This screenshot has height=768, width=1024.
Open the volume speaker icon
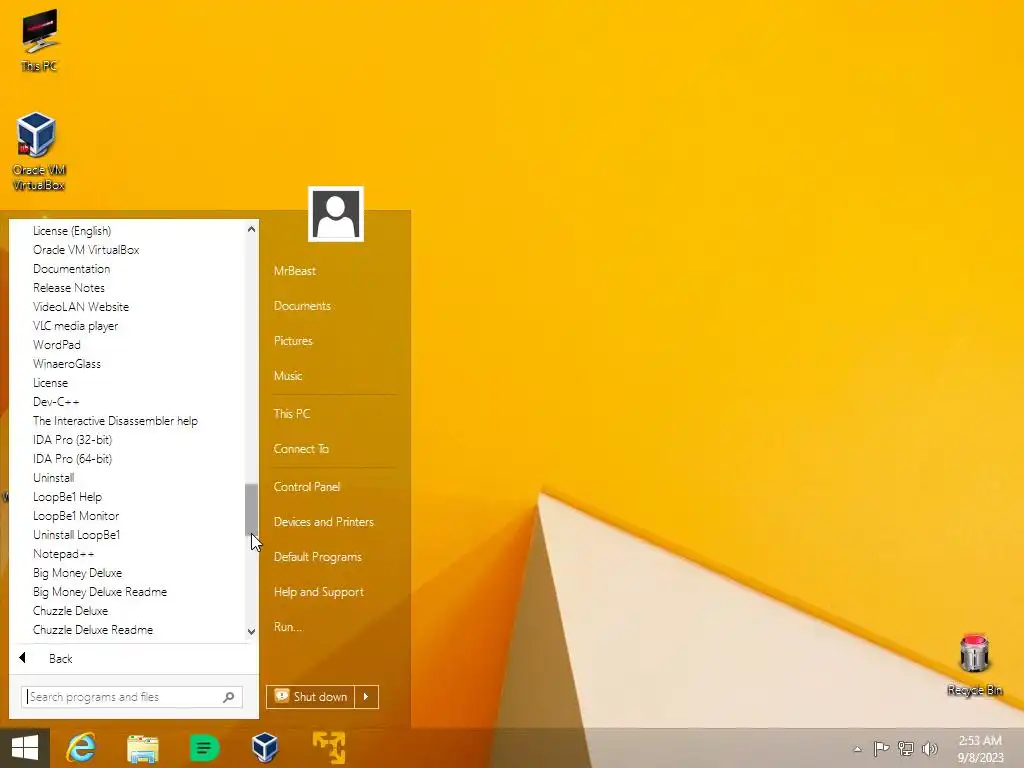pyautogui.click(x=929, y=748)
